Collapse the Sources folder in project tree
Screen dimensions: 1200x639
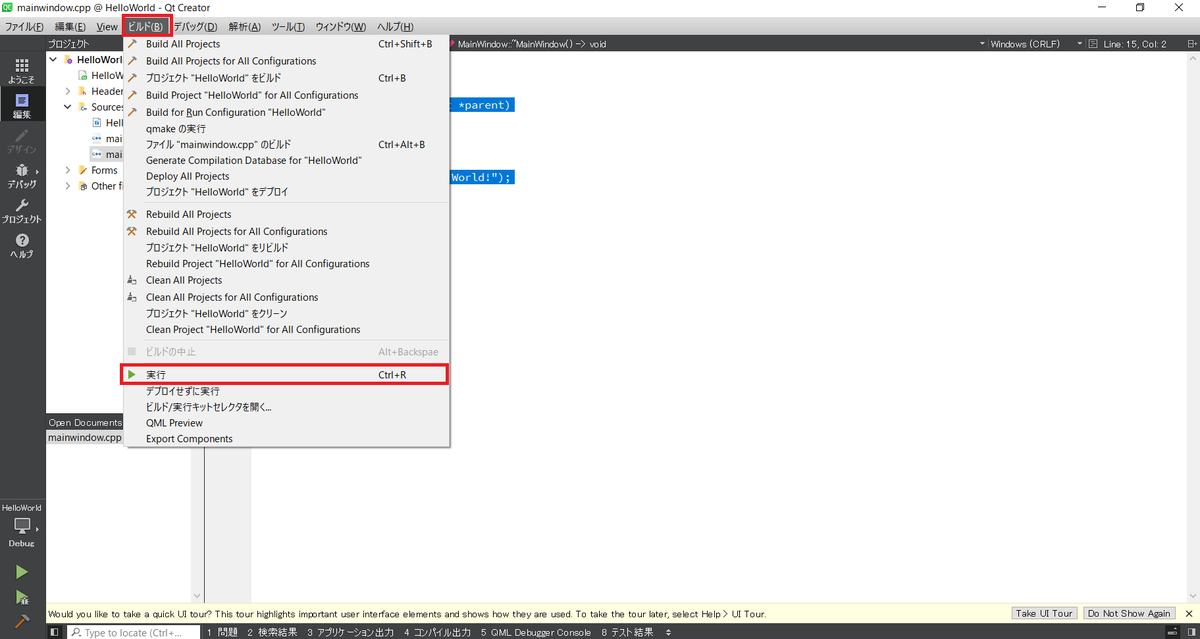(68, 107)
